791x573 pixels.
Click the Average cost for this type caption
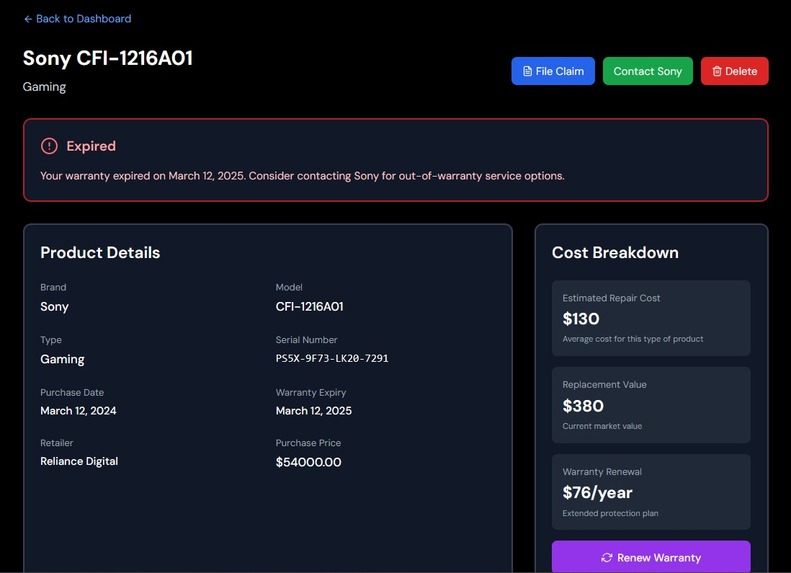(x=633, y=339)
